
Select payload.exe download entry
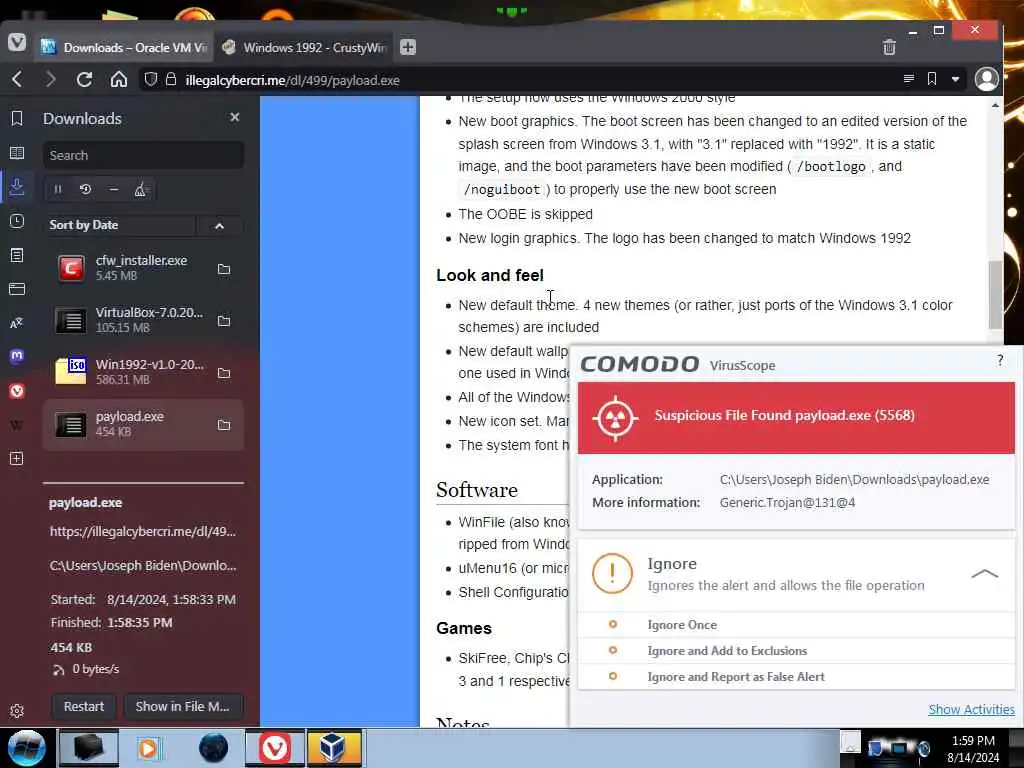click(x=144, y=424)
